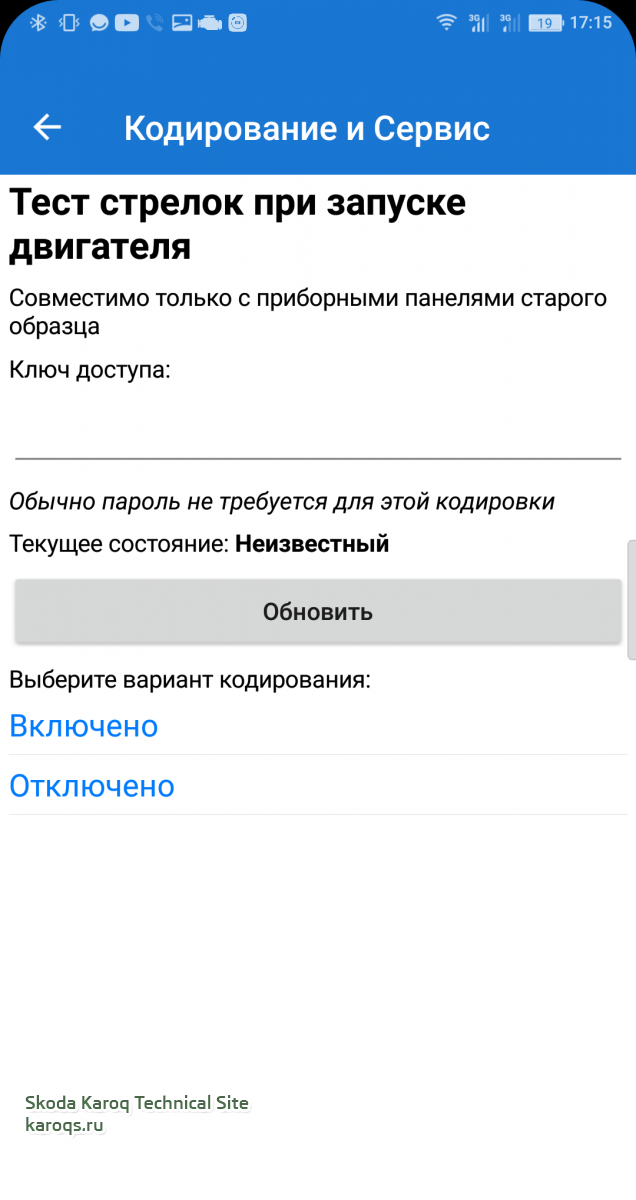Image resolution: width=636 pixels, height=1200 pixels.
Task: Tap the phone call notification icon
Action: [x=154, y=22]
